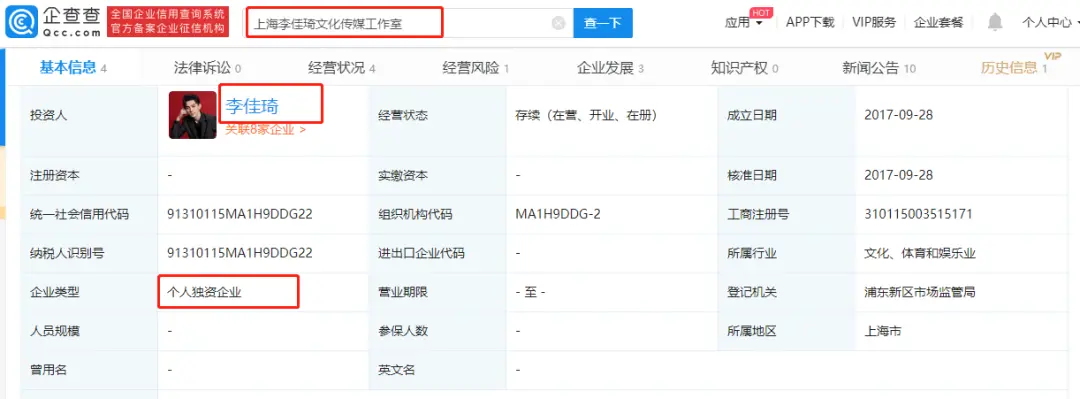Select the 知识产权 tab
Viewport: 1080px width, 399px height.
745,68
